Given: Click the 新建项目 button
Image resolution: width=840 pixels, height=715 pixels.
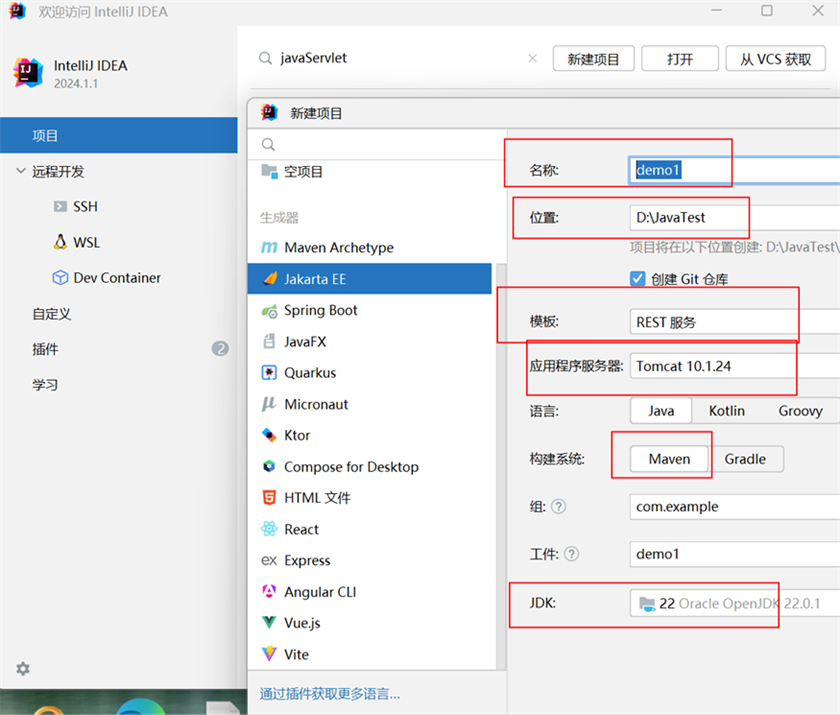Looking at the screenshot, I should point(594,58).
